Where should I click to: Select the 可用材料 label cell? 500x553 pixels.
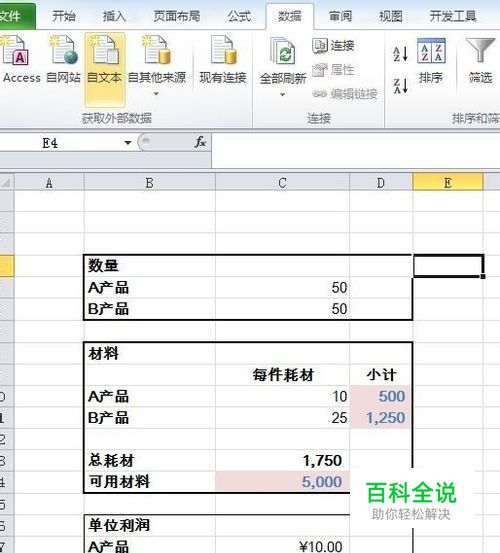[150, 482]
